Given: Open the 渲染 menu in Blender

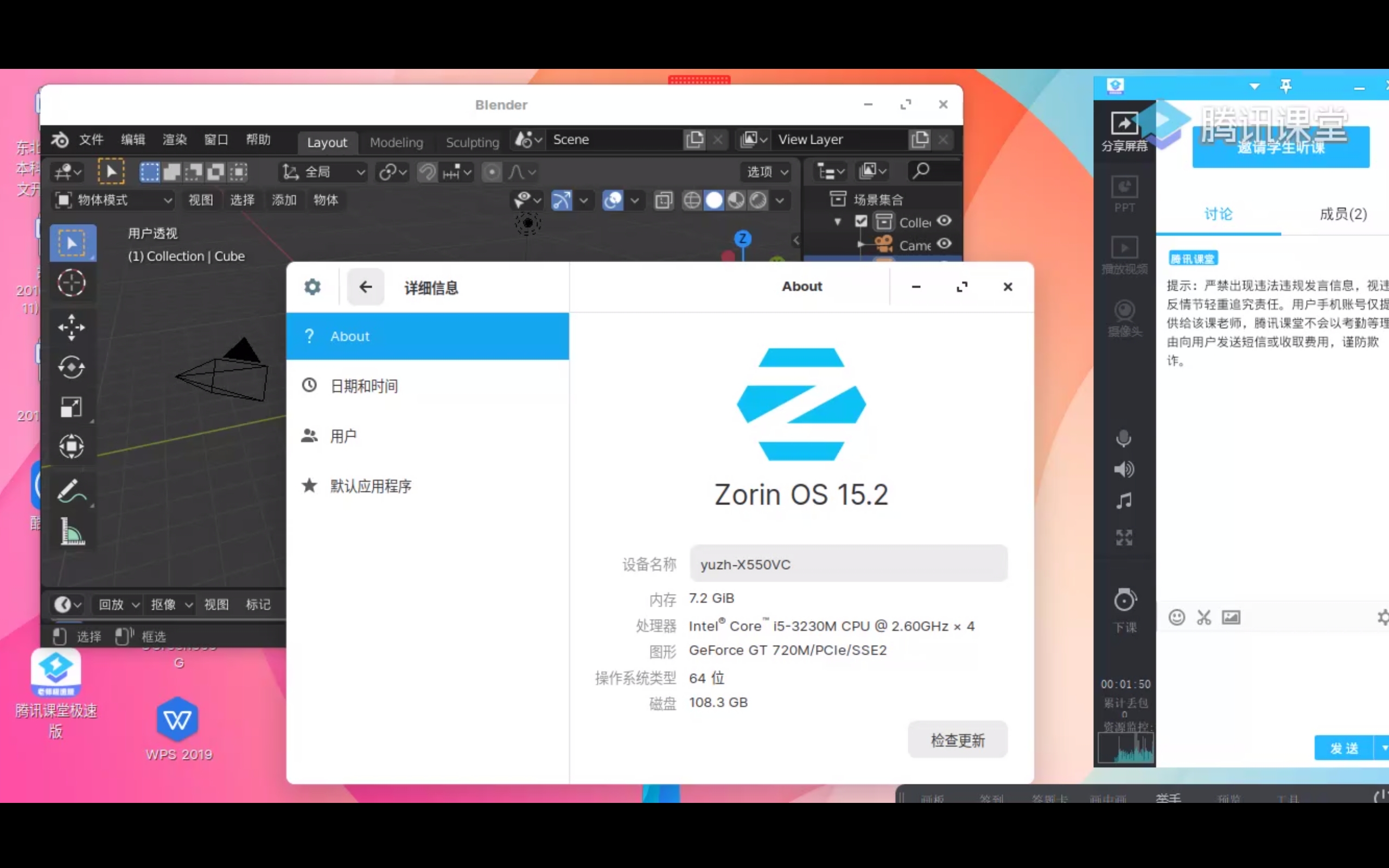Looking at the screenshot, I should pos(175,139).
